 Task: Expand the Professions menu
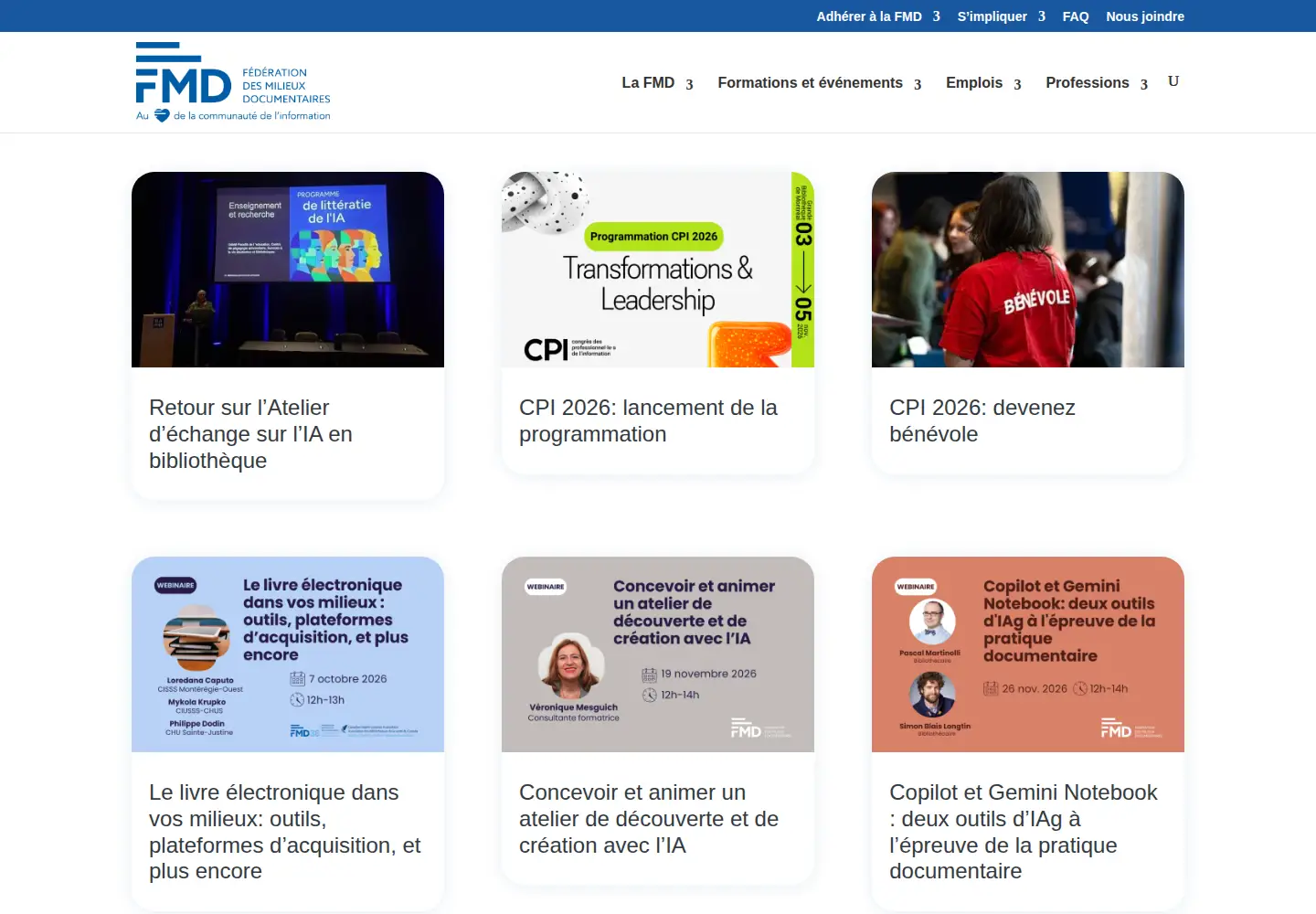coord(1097,83)
